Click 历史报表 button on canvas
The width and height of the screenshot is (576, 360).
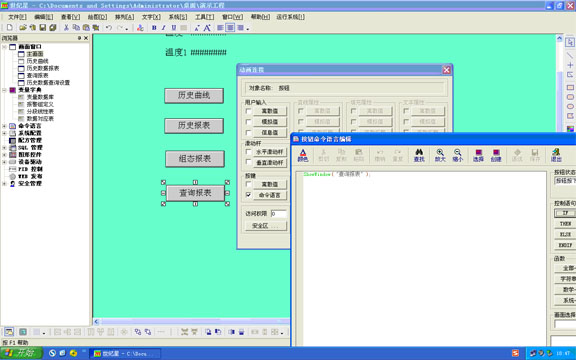(194, 126)
